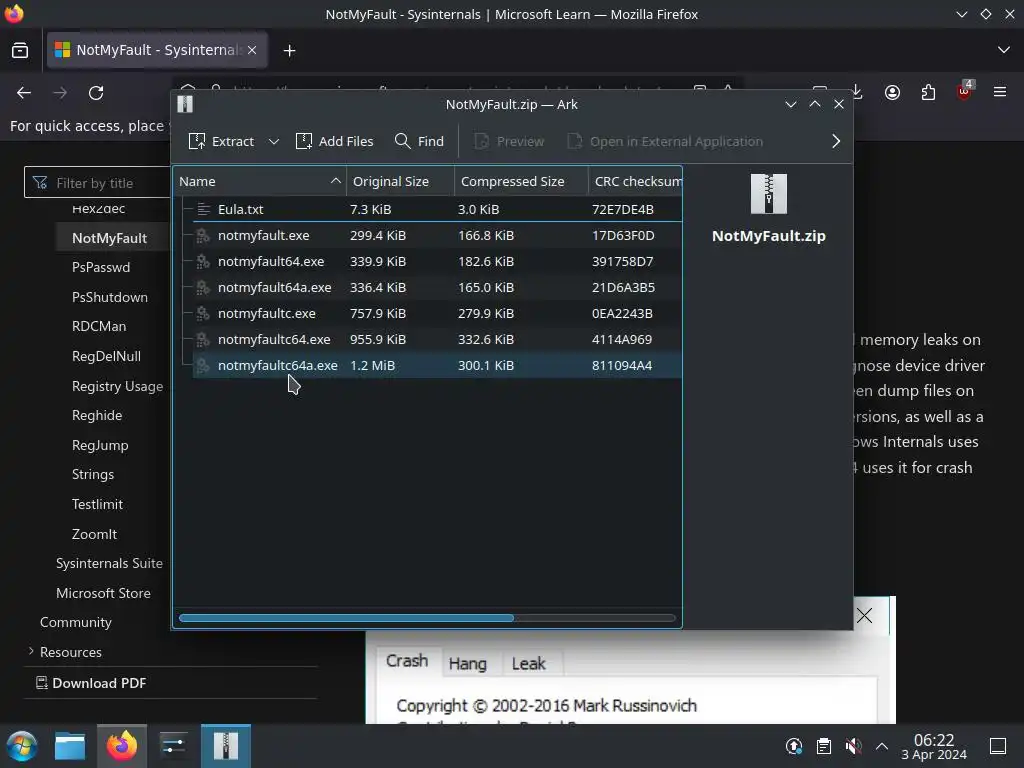Open Firefox extensions icon
1024x768 pixels.
tap(928, 93)
